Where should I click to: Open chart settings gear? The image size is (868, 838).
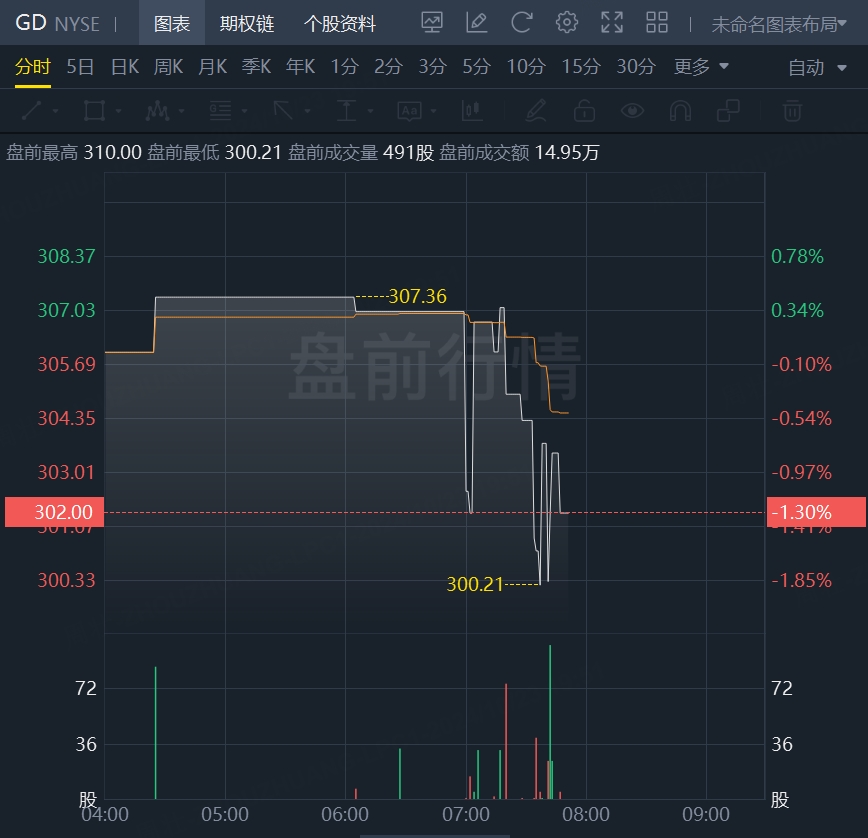tap(567, 23)
